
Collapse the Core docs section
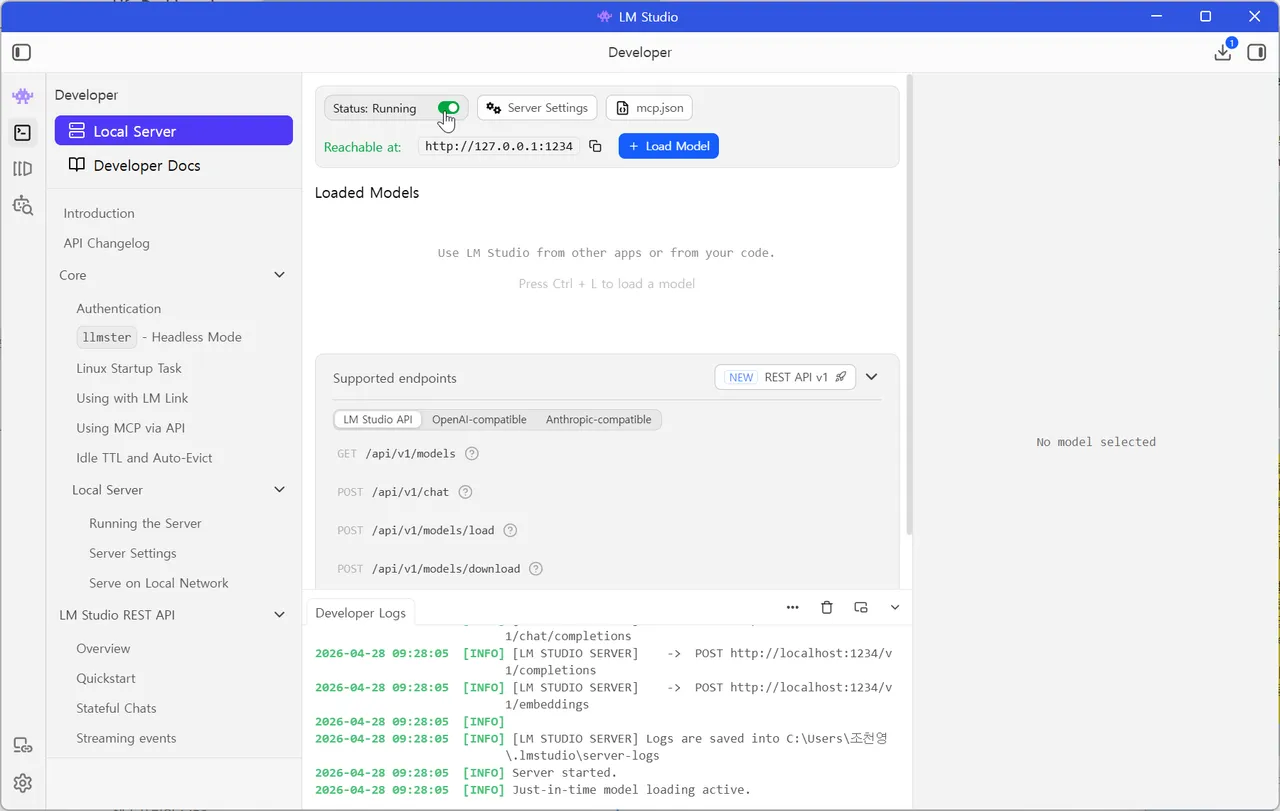(x=279, y=275)
